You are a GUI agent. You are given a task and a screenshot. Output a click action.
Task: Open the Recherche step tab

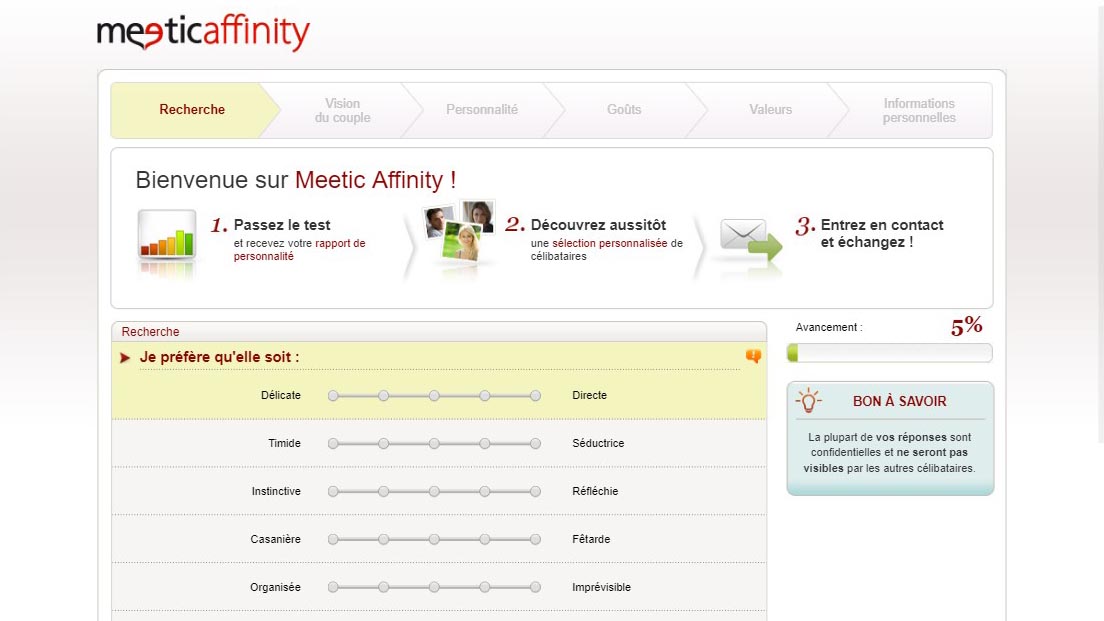pyautogui.click(x=192, y=110)
